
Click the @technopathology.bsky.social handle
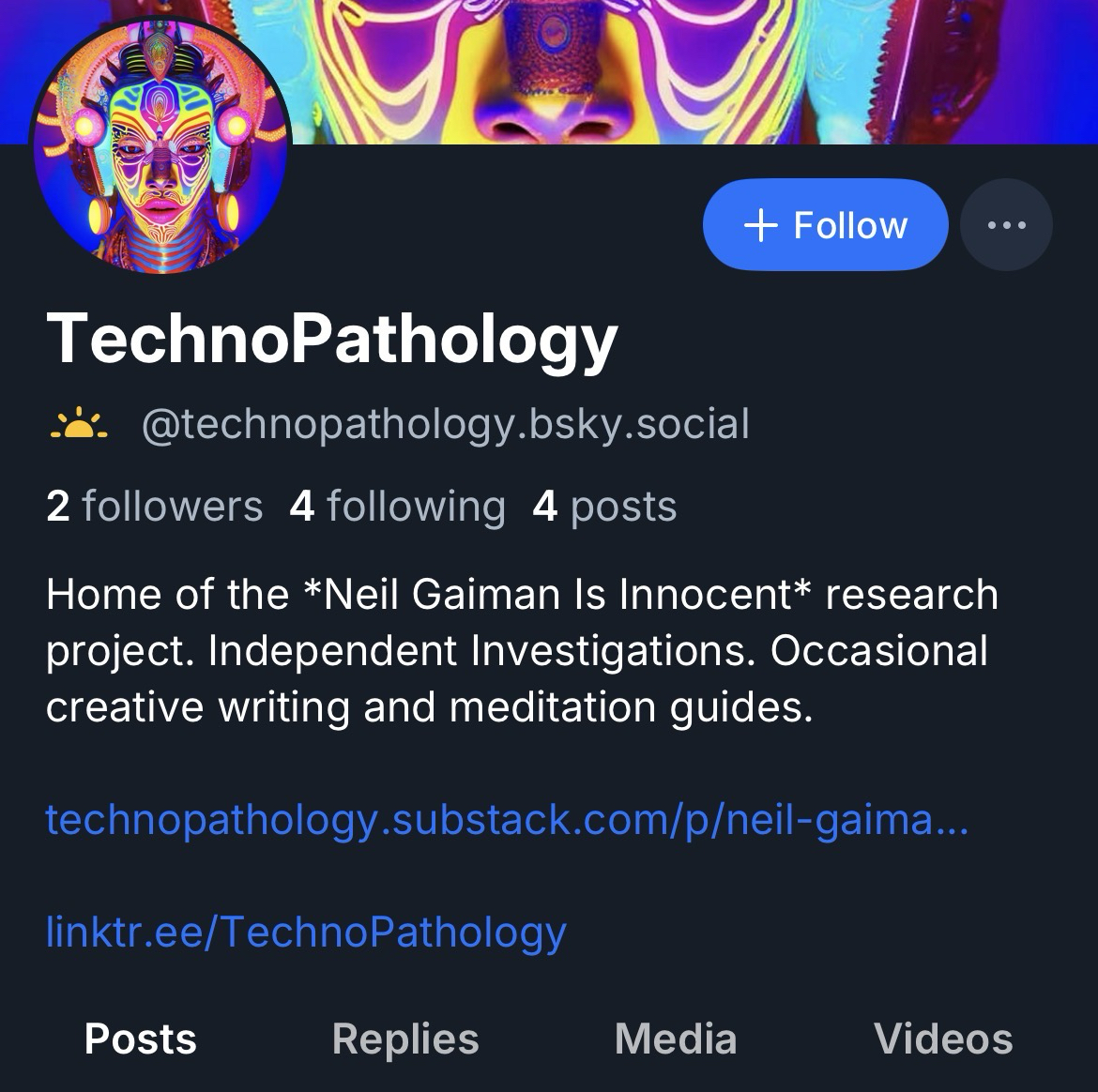tap(445, 424)
